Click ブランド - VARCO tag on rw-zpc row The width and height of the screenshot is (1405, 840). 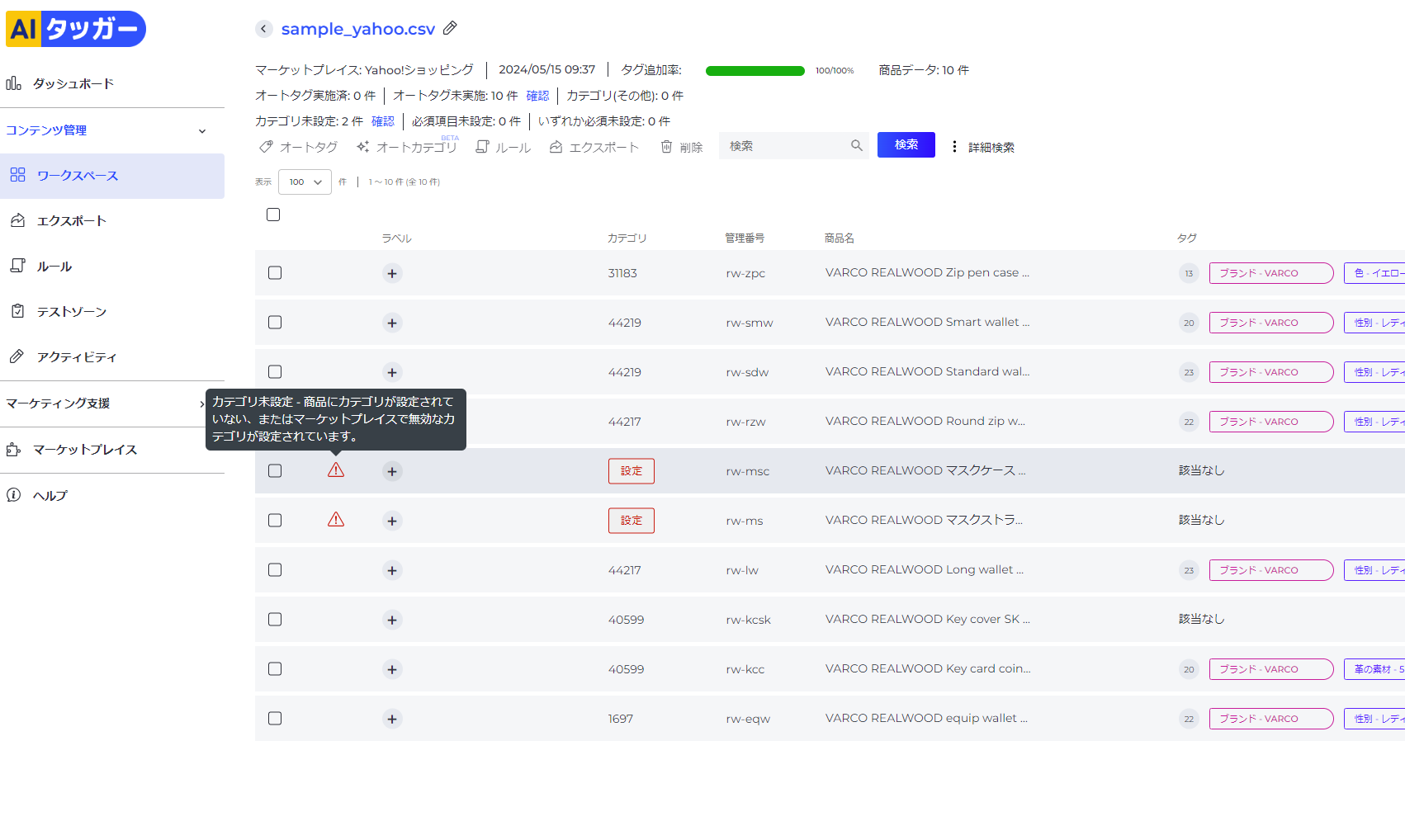tap(1271, 273)
